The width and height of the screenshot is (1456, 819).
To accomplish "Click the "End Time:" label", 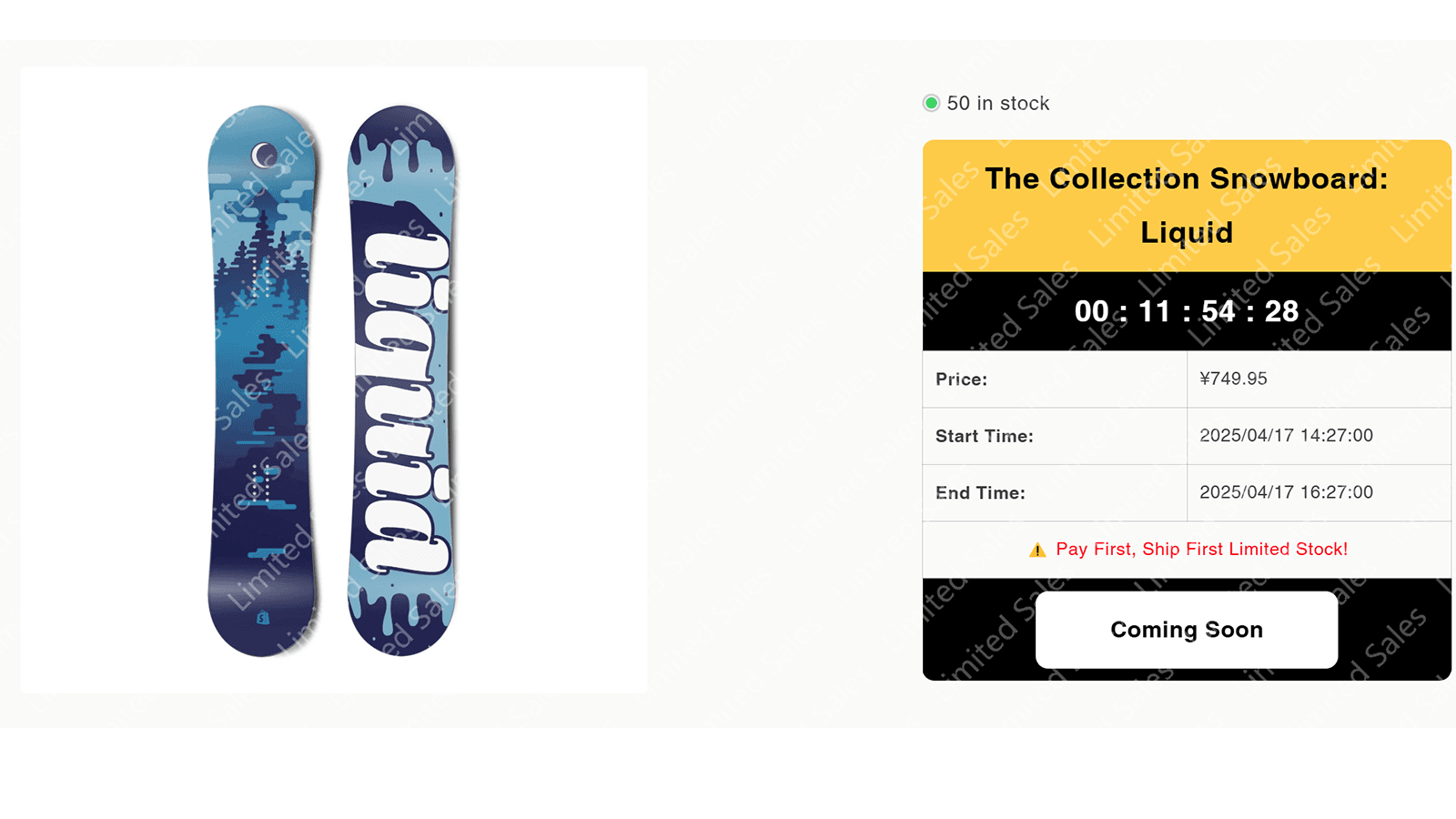I will click(x=980, y=492).
